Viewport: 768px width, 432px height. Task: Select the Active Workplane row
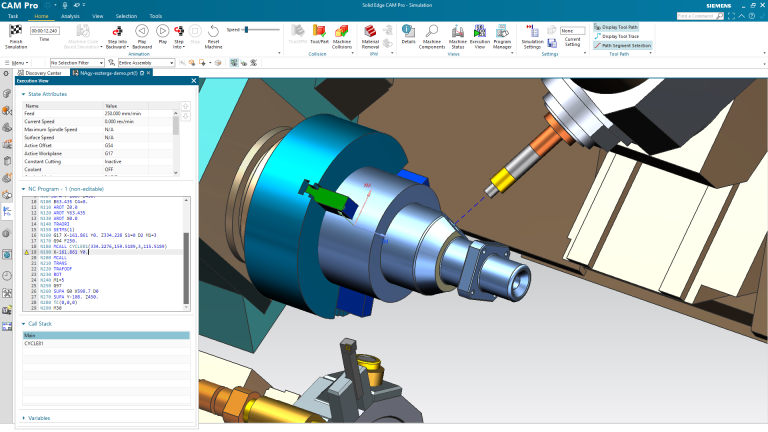pos(97,154)
